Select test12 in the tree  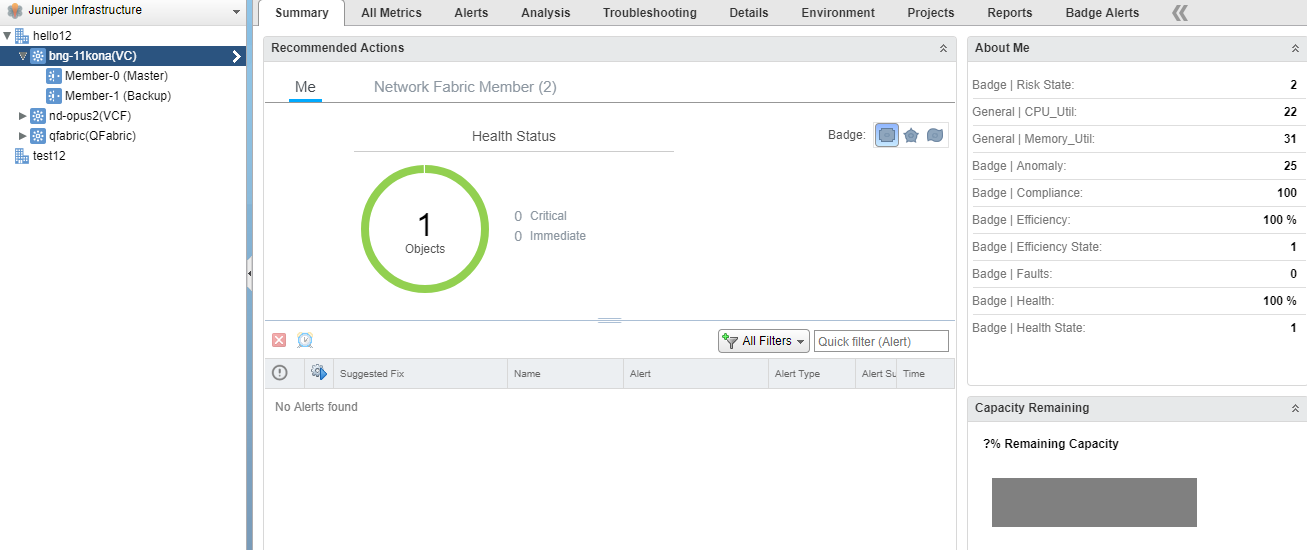(49, 156)
